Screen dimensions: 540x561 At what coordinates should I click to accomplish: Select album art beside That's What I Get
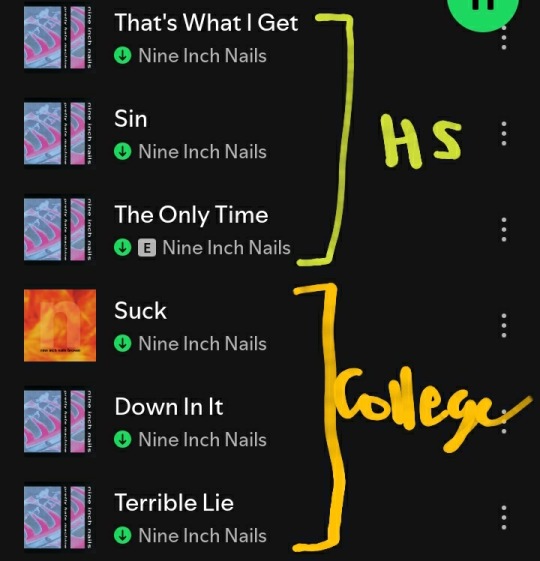click(x=60, y=38)
